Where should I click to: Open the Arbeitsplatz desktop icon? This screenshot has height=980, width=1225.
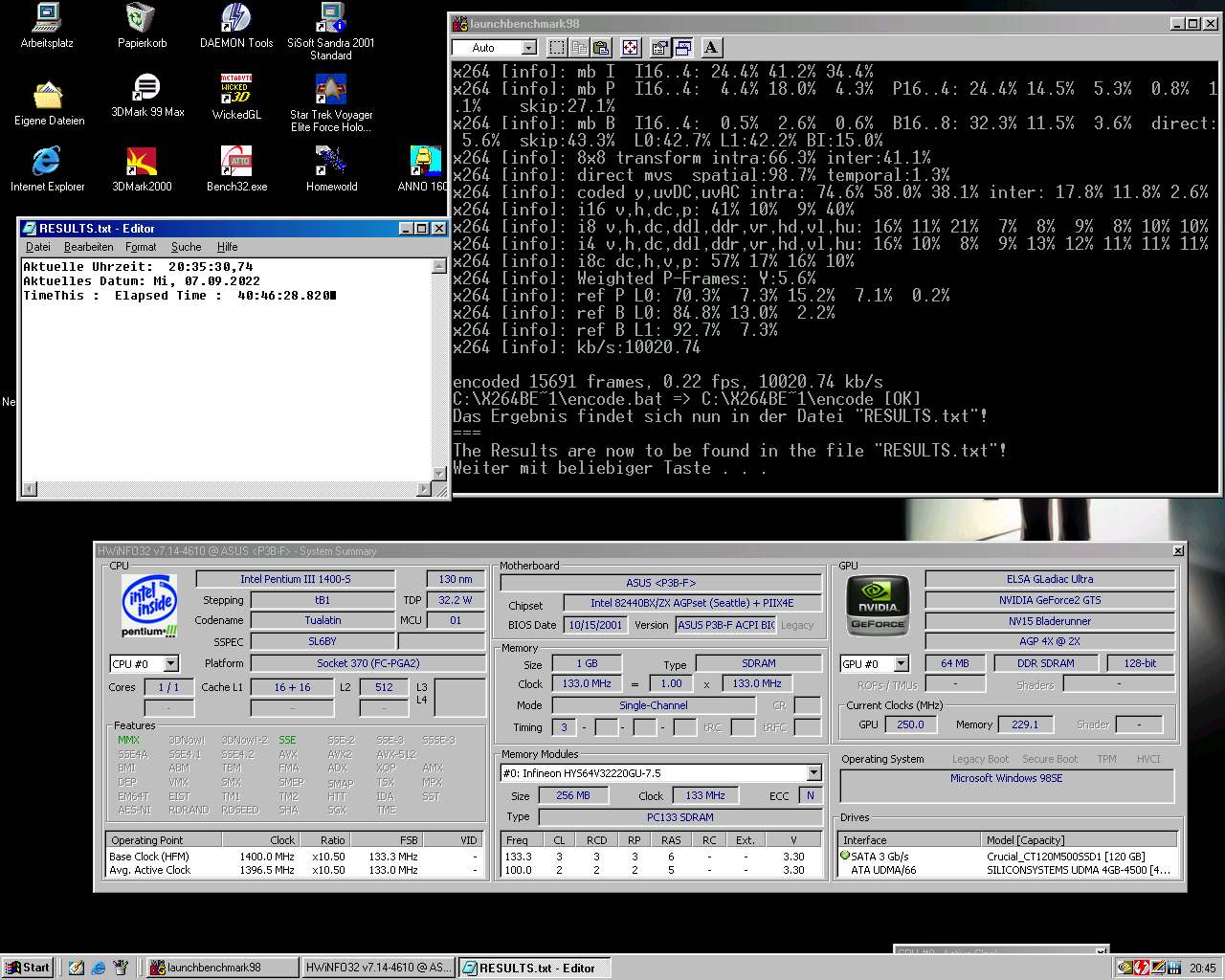tap(47, 26)
